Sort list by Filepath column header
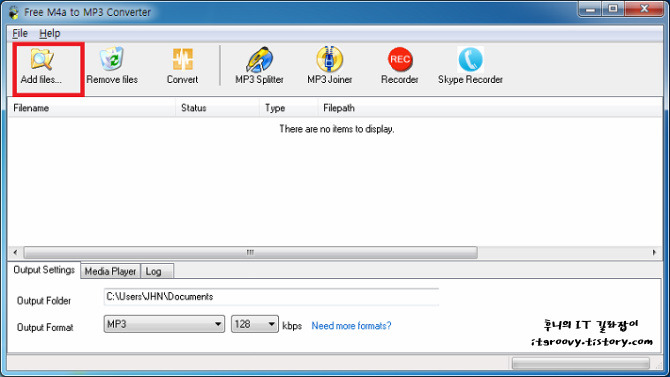The height and width of the screenshot is (377, 670). click(x=490, y=108)
